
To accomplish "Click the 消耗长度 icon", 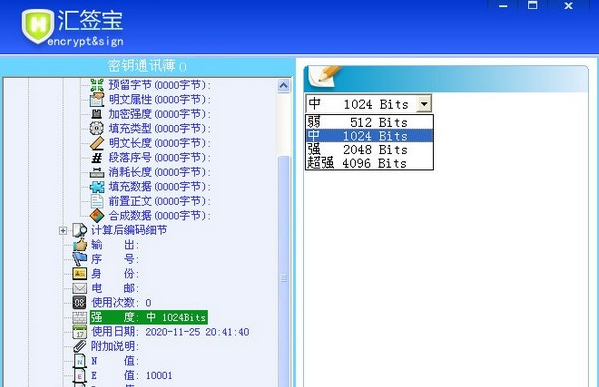I will coord(97,172).
